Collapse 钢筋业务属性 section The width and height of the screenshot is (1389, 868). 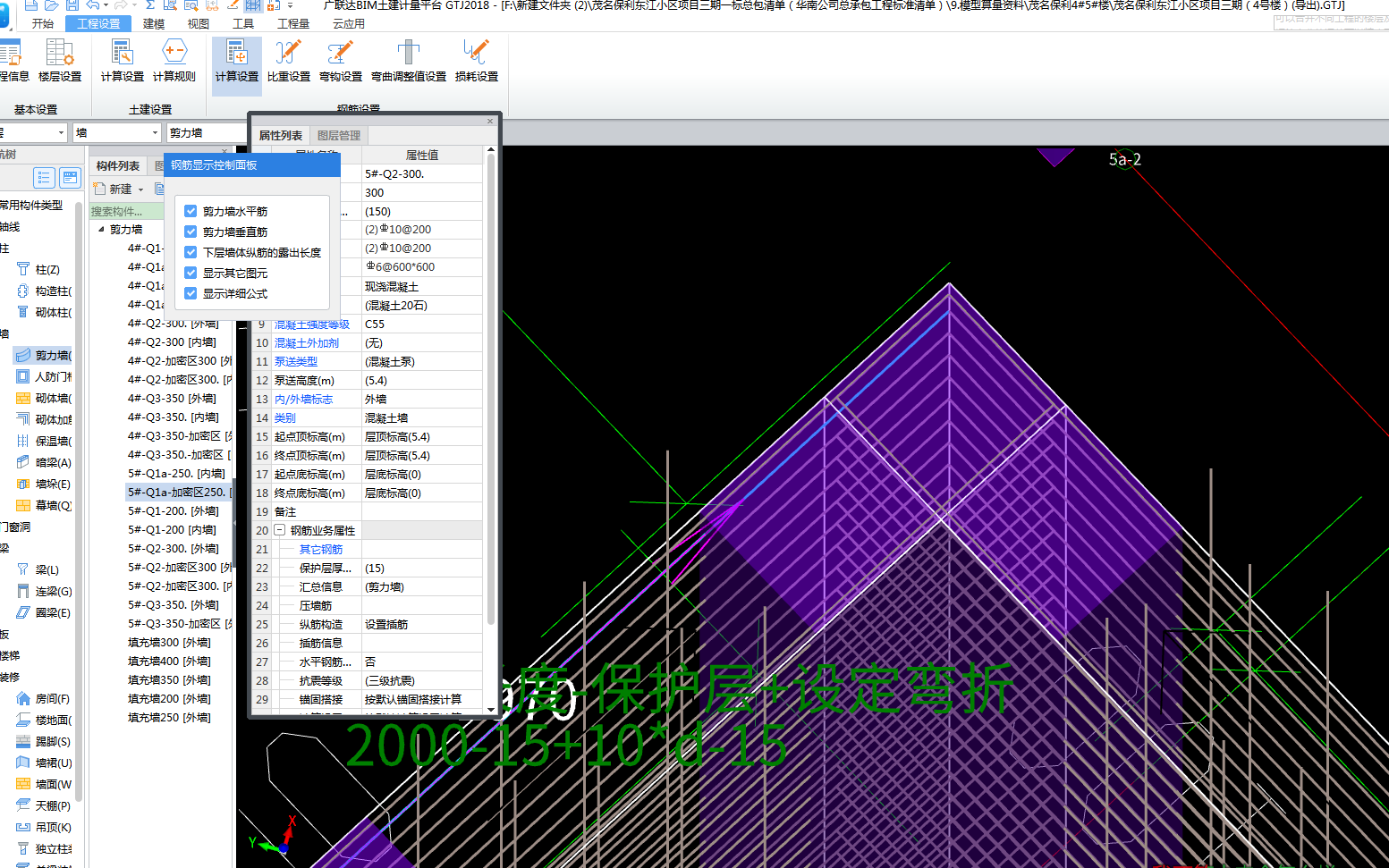point(279,530)
